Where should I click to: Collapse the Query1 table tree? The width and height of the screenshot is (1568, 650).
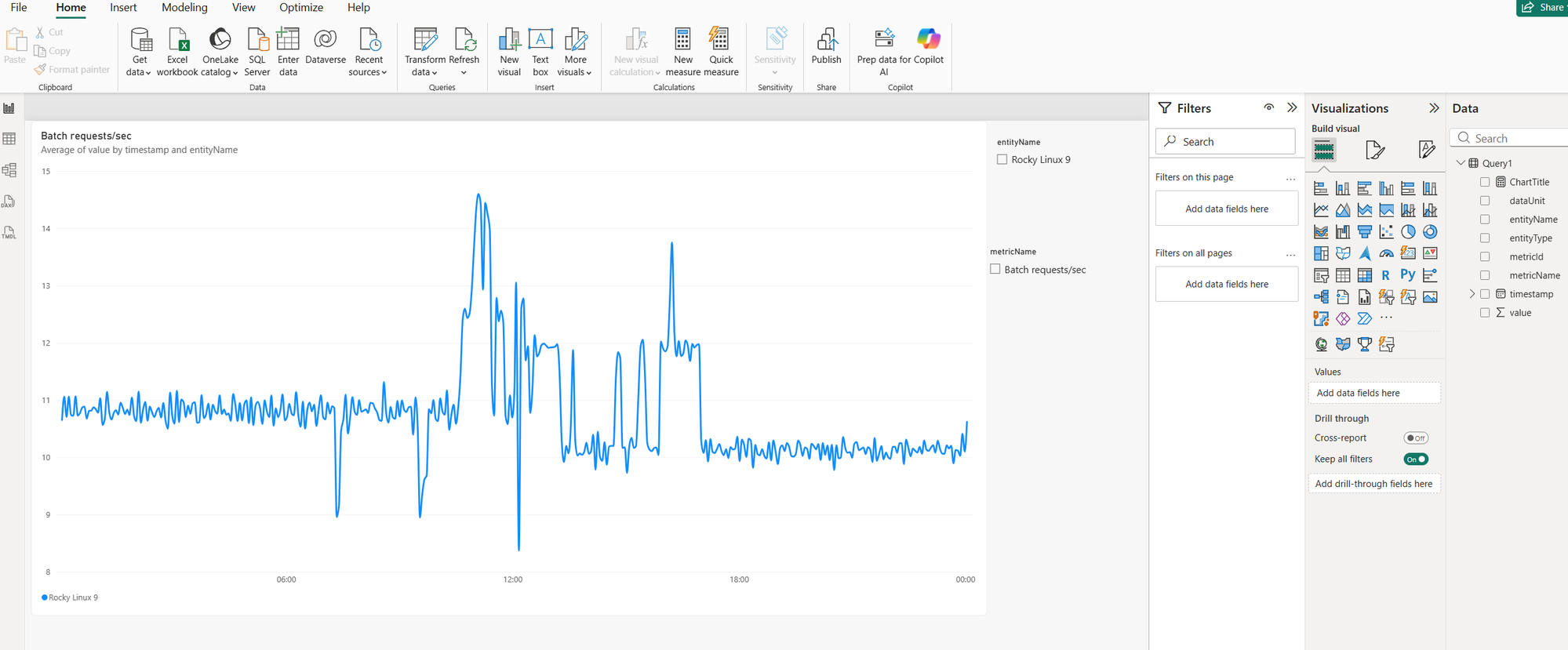pos(1461,163)
